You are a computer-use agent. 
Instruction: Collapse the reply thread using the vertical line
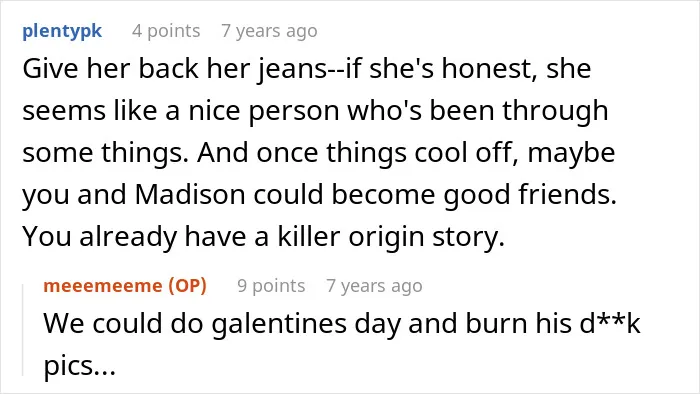23,330
